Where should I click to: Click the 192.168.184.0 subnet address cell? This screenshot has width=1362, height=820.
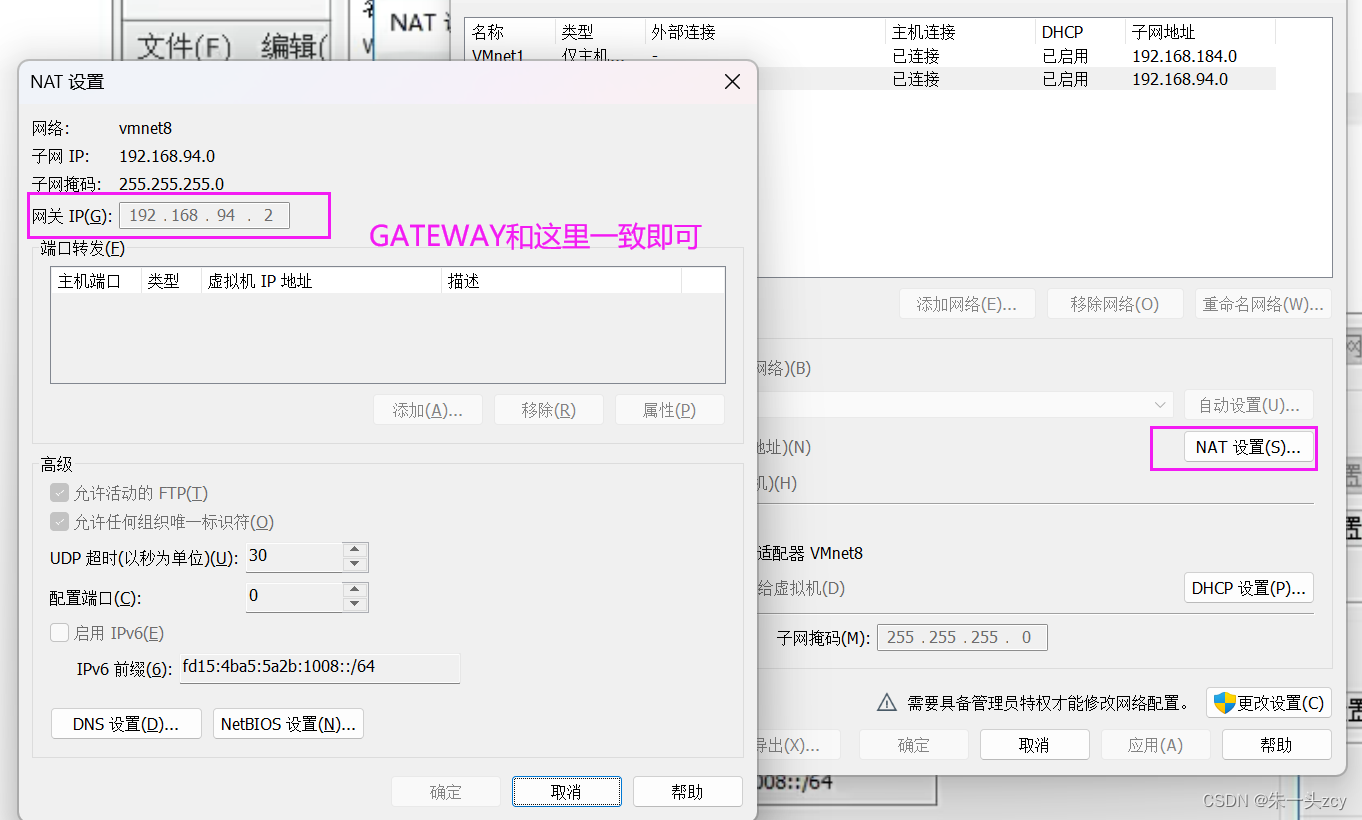[x=1184, y=57]
